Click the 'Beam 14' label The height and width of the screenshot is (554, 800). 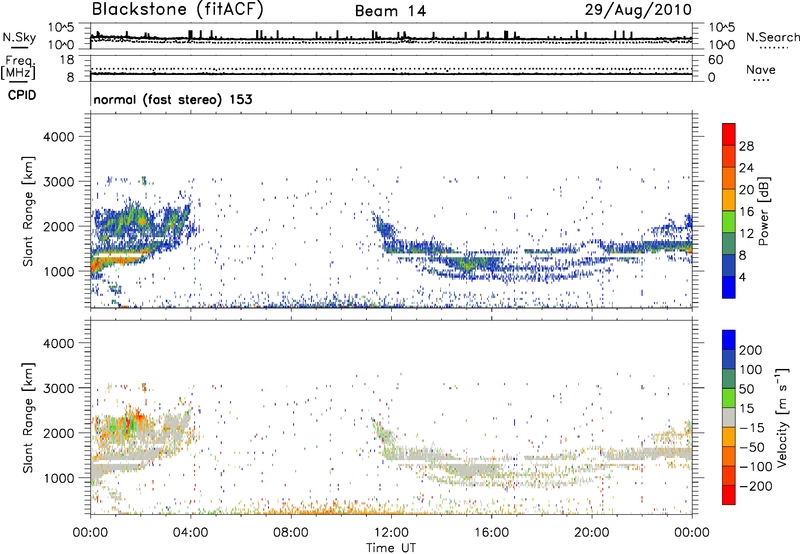pyautogui.click(x=390, y=11)
